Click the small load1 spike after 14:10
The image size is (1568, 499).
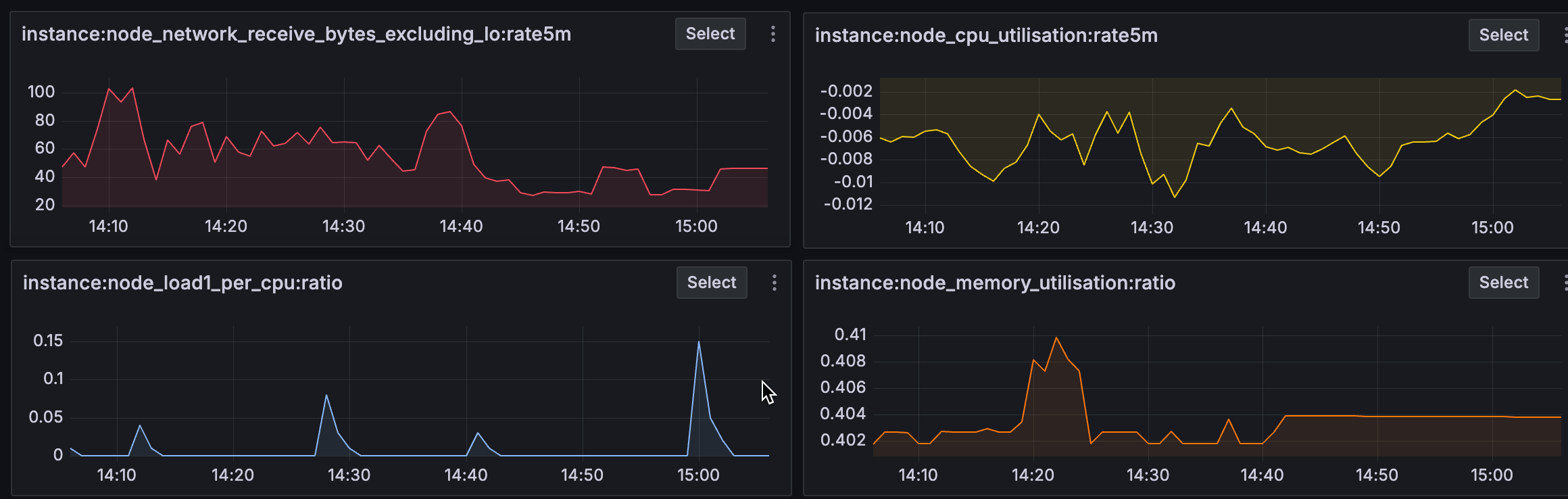(x=140, y=425)
